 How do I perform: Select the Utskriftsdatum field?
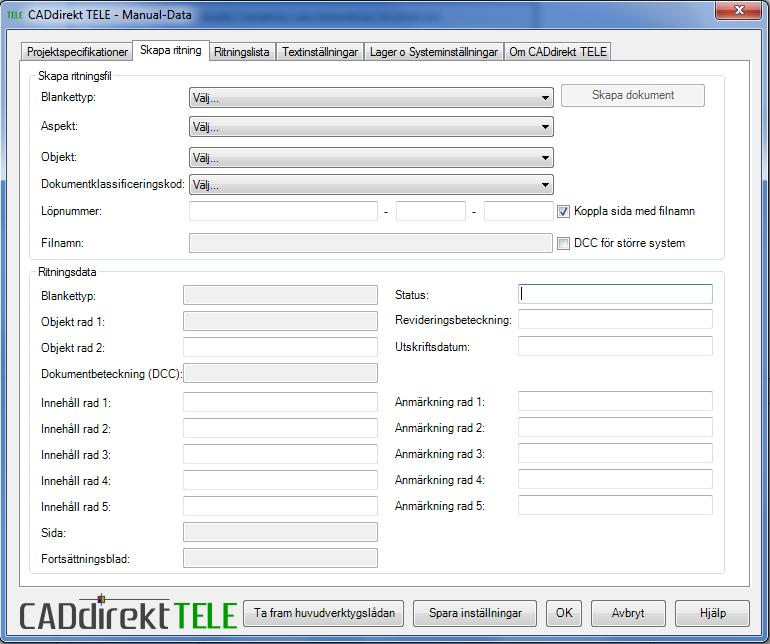[615, 346]
